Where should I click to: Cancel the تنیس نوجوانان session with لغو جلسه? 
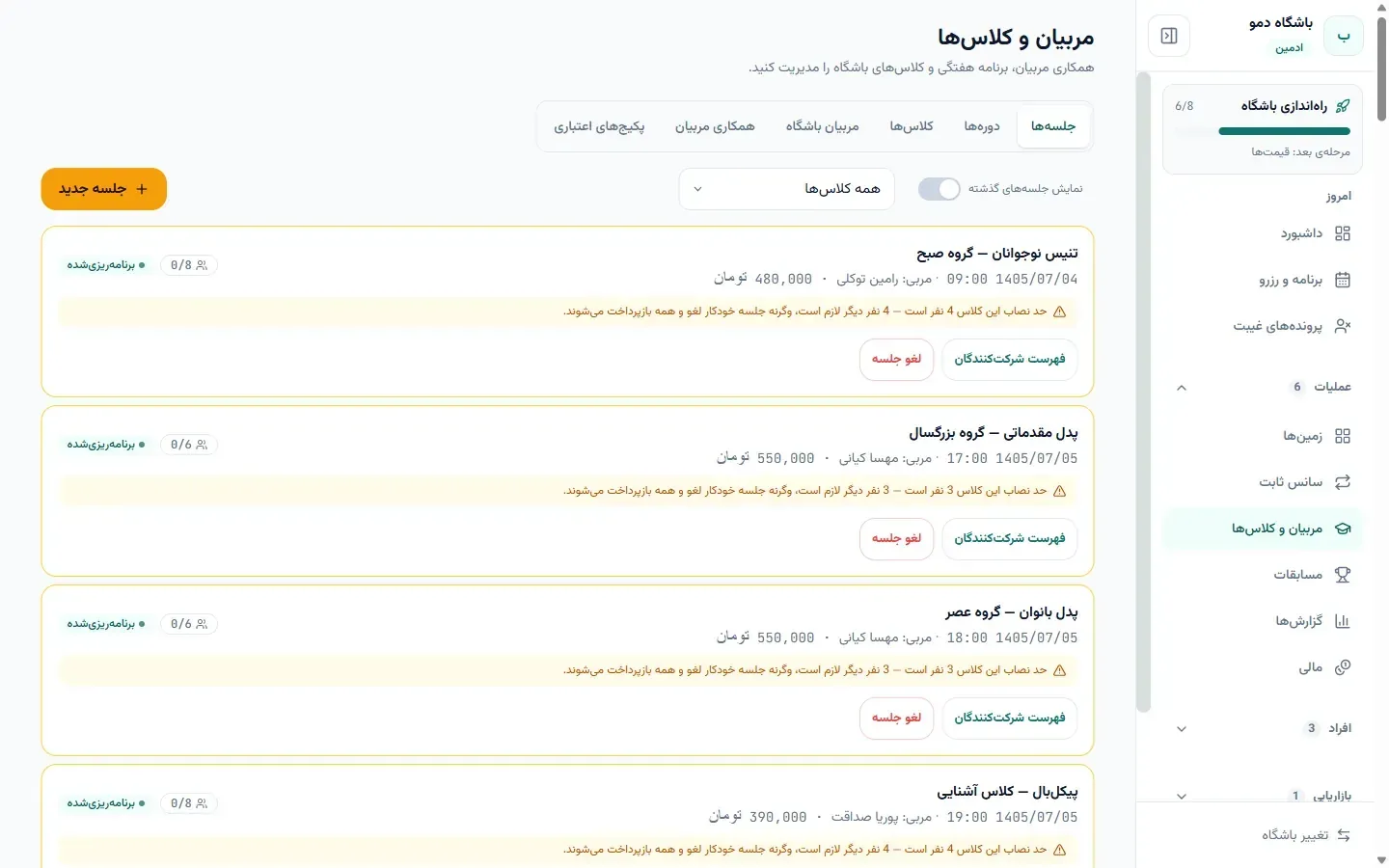tap(897, 359)
